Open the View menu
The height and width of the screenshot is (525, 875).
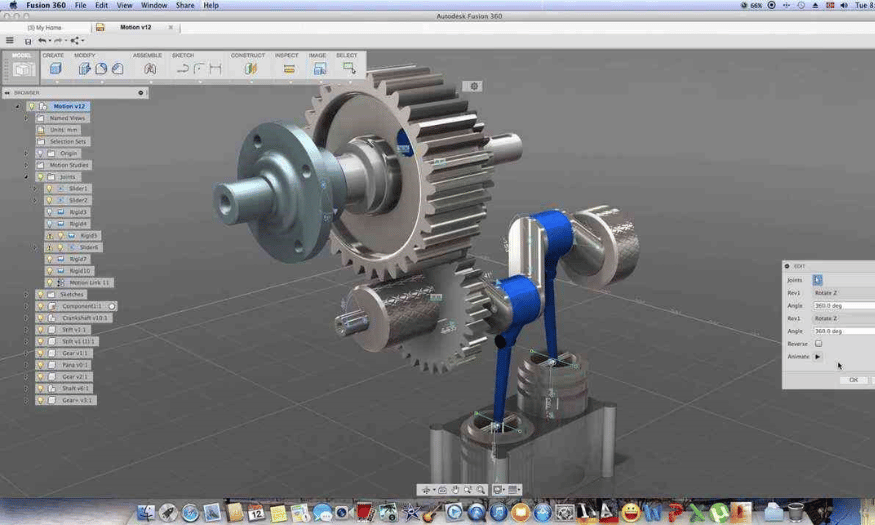124,5
